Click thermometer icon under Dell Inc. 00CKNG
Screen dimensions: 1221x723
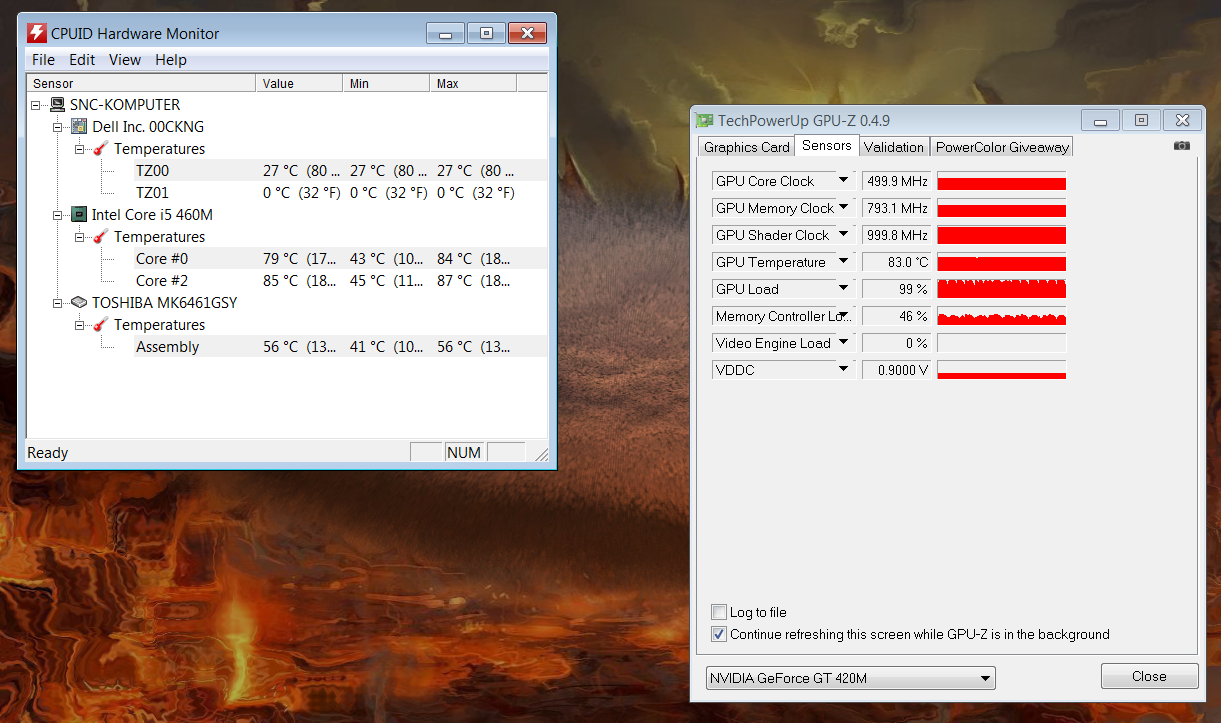[x=101, y=149]
